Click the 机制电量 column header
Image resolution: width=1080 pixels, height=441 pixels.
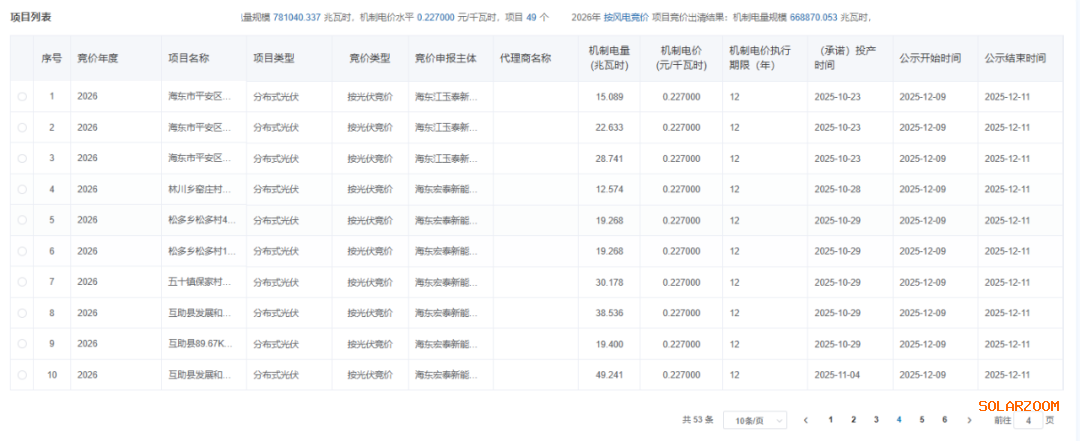click(608, 57)
